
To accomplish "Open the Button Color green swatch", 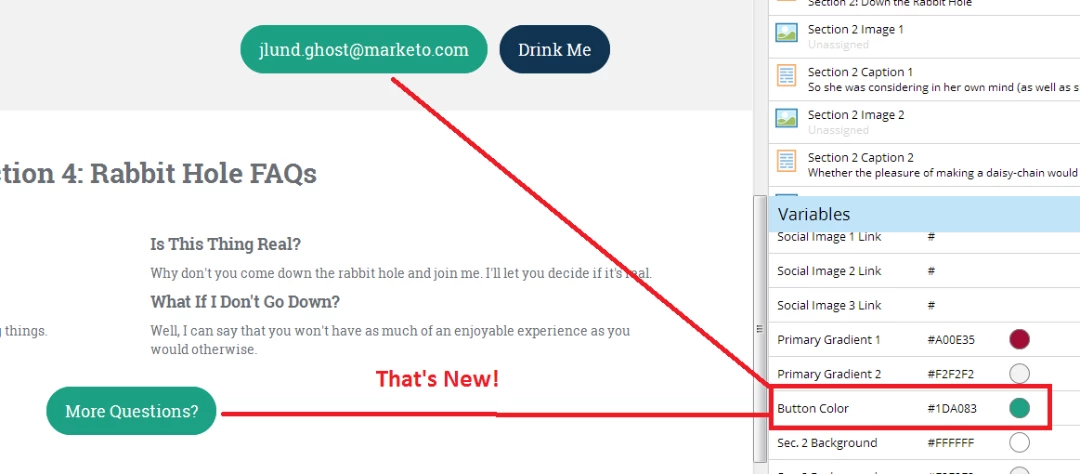I will tap(1019, 409).
